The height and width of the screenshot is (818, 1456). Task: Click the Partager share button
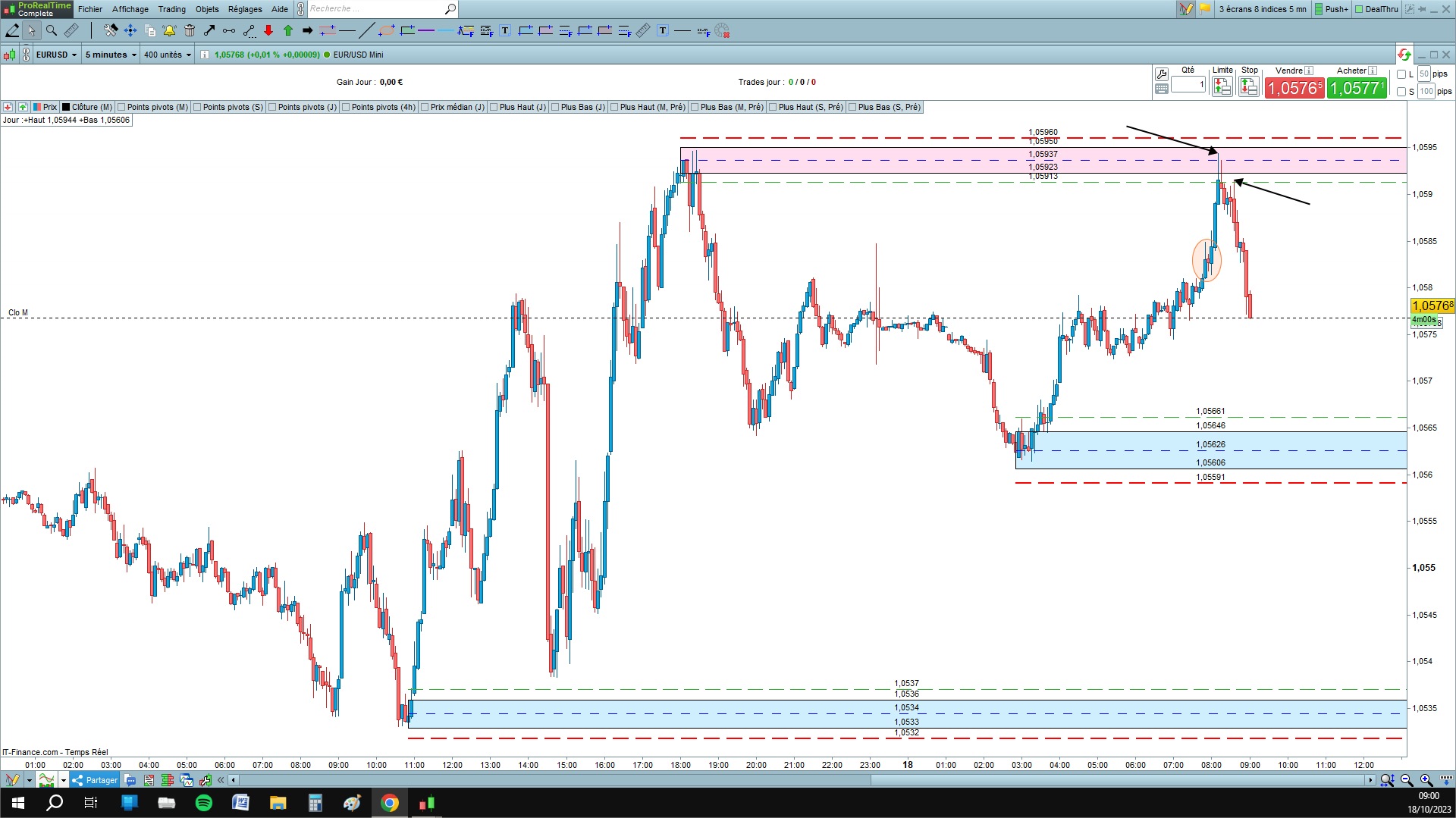click(95, 780)
